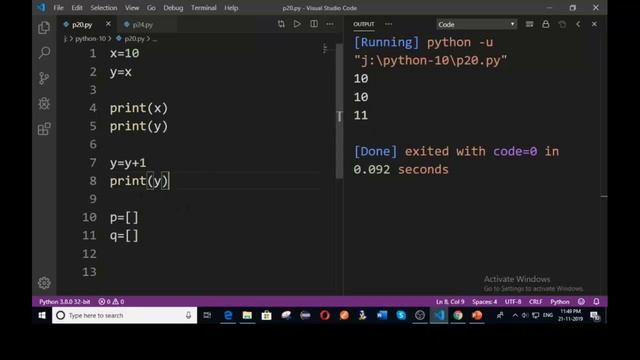Click line number 13 in the gutter
Screen dimensions: 640x360
(89, 272)
